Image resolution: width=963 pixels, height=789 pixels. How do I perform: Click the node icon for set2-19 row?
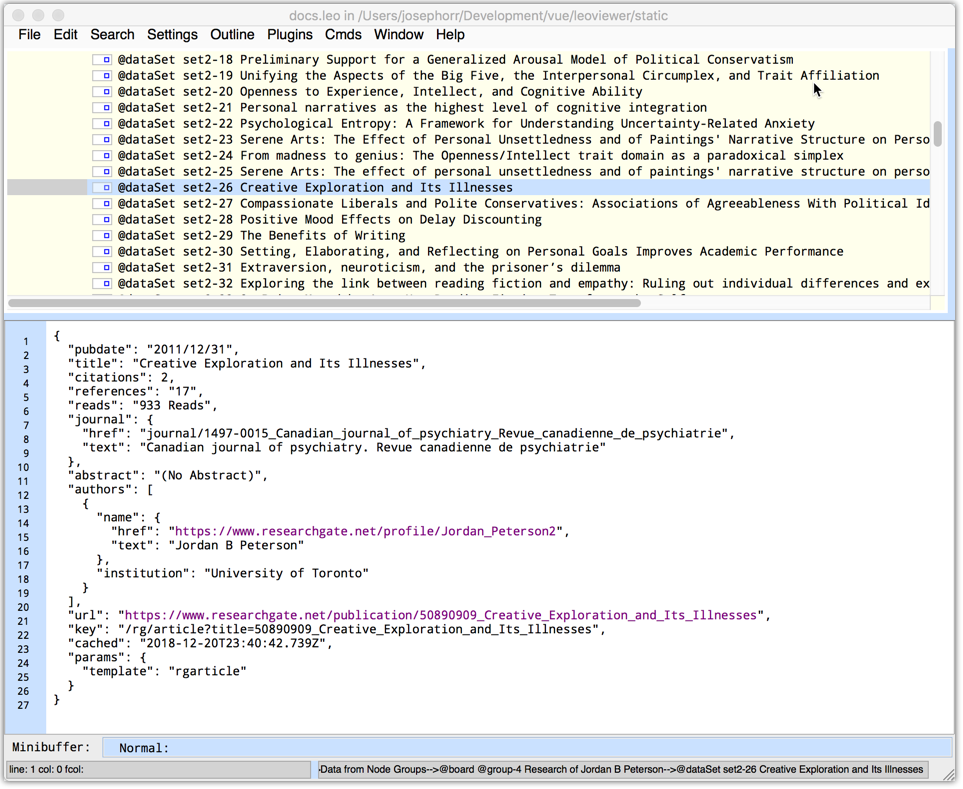click(102, 76)
